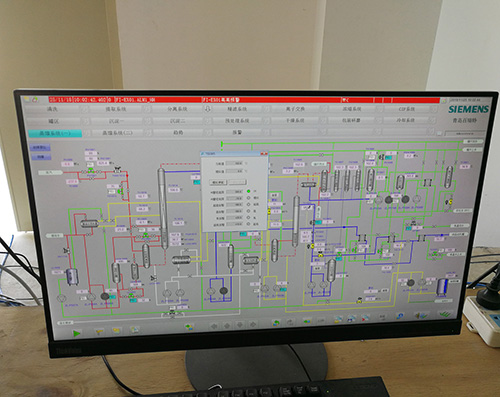Click the red alarm message bar at top
Image resolution: width=500 pixels, height=397 pixels.
244,99
